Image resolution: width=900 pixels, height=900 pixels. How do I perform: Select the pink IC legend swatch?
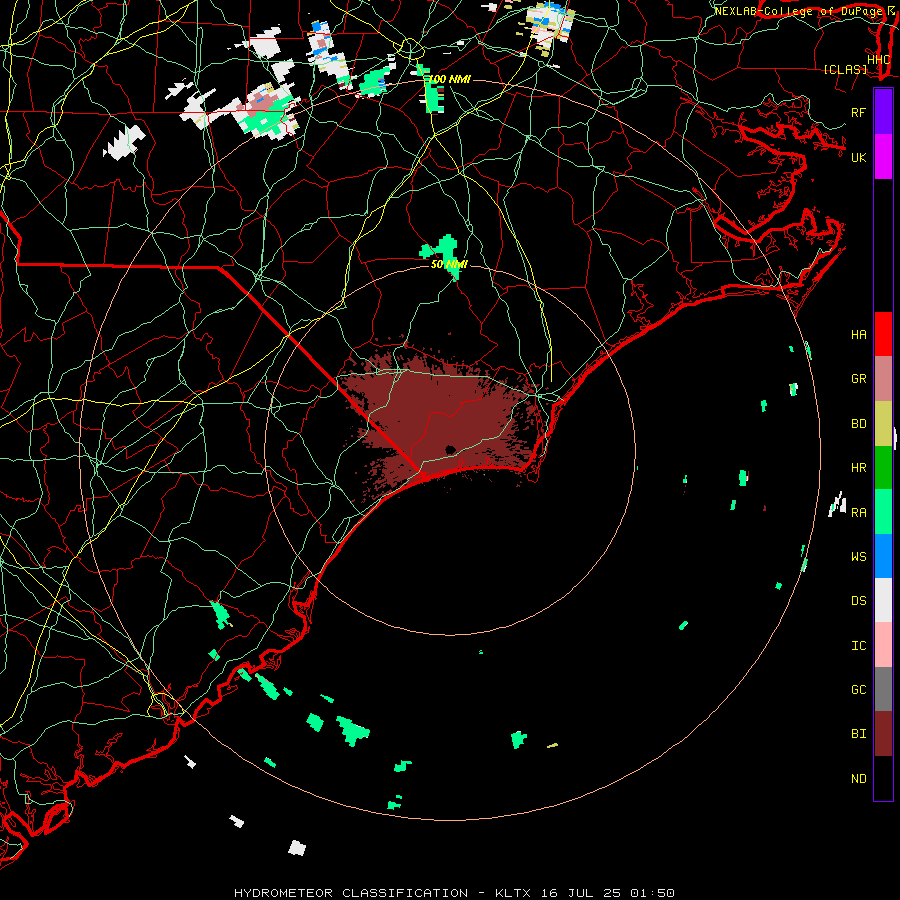pos(883,645)
